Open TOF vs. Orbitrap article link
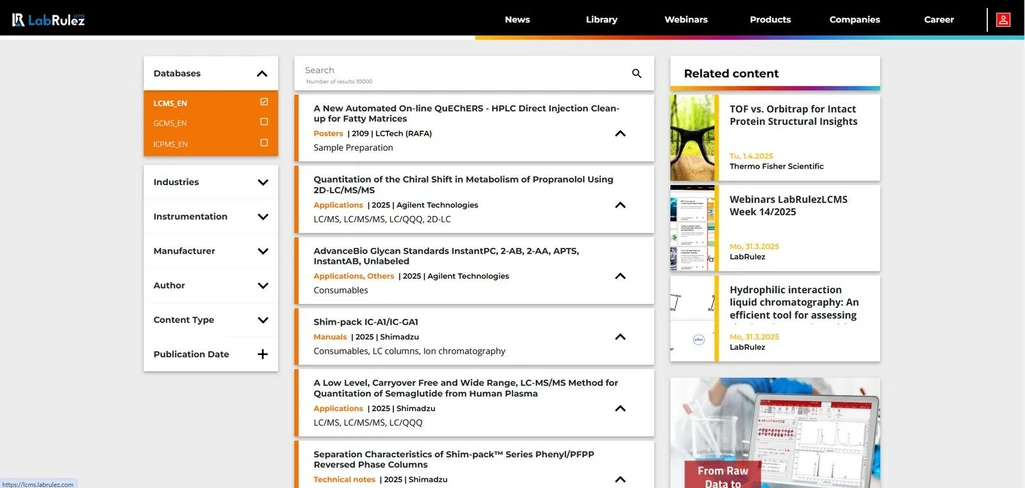1025x488 pixels. coord(793,115)
